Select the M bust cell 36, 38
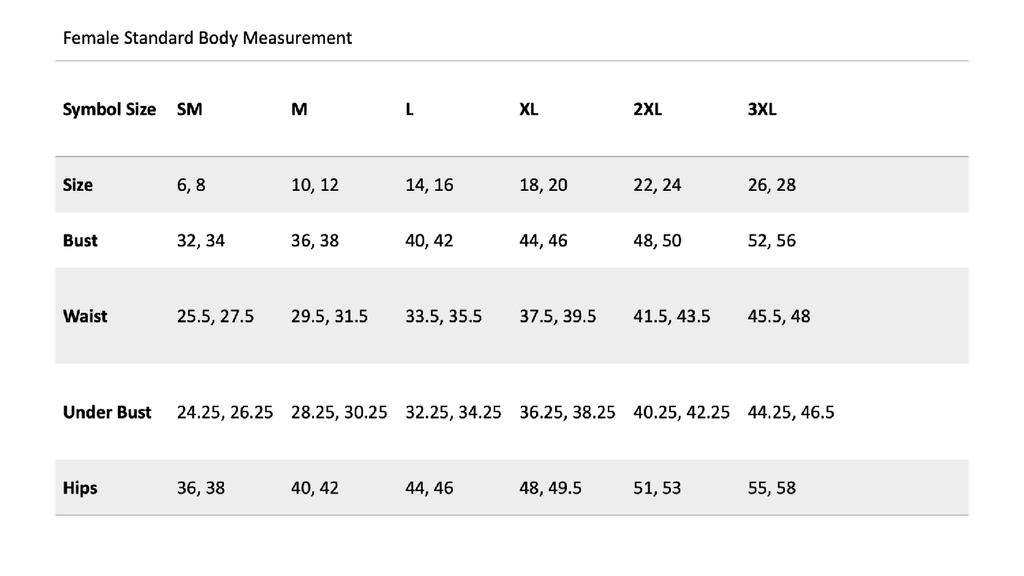Screen dimensions: 1024x576 [x=315, y=240]
